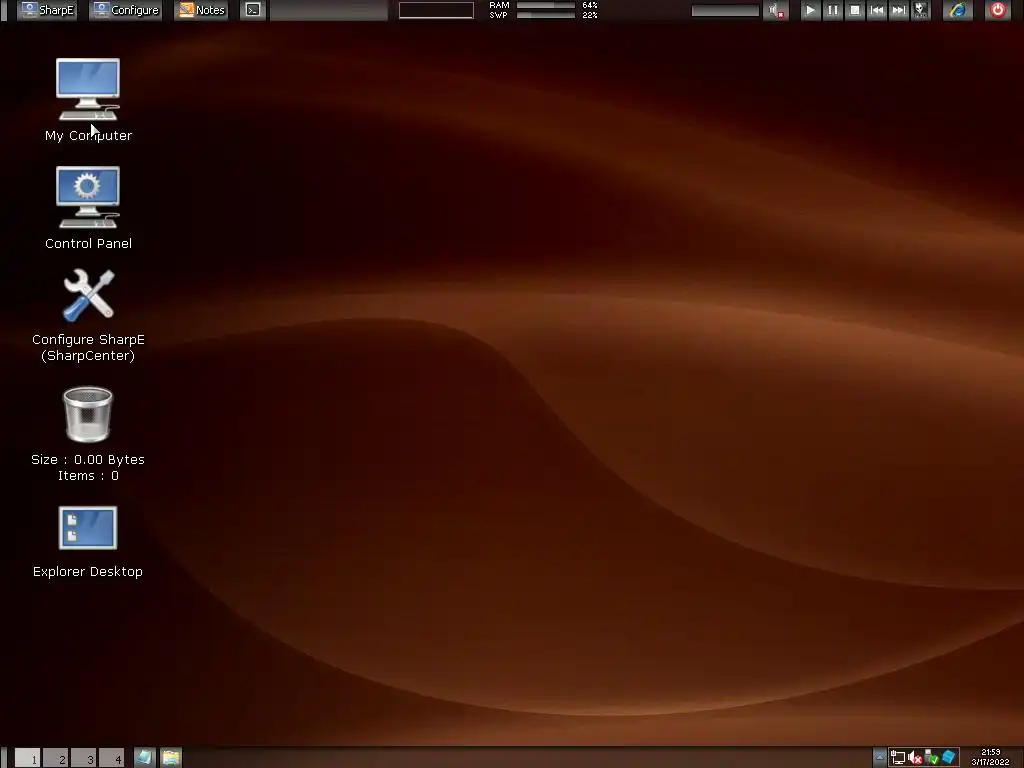Adjust the volume slider bar
Viewport: 1024px width, 768px height.
[x=725, y=10]
